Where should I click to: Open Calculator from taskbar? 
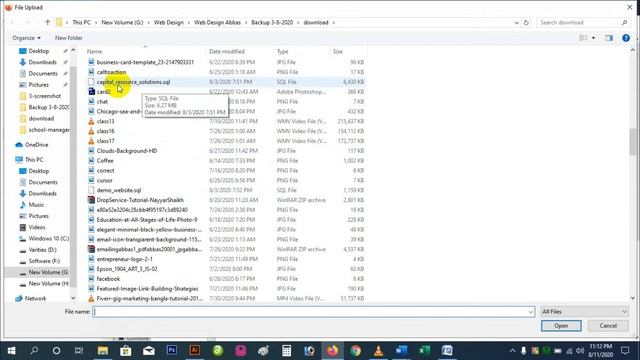click(x=287, y=351)
